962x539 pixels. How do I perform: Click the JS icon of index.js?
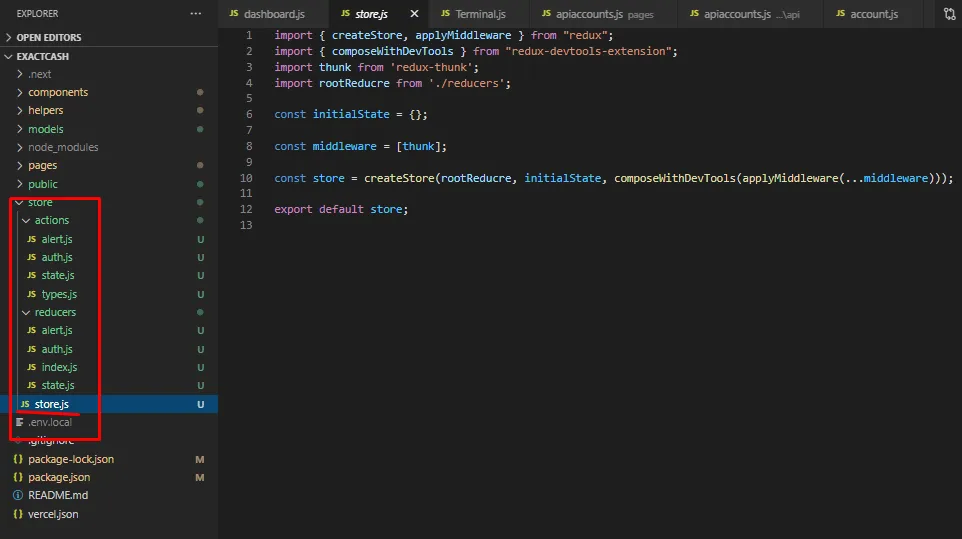coord(31,367)
